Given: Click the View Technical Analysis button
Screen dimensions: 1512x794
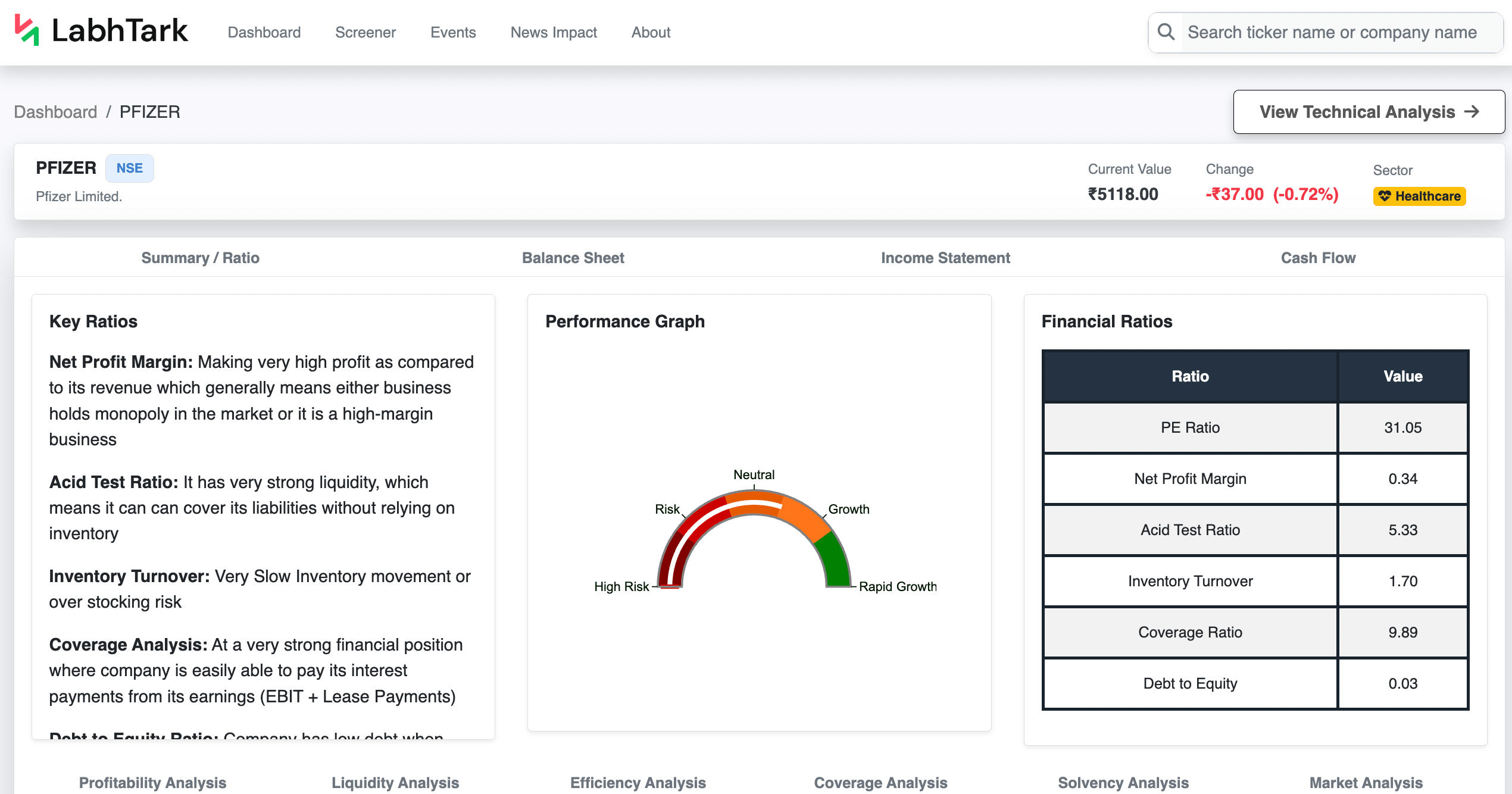Looking at the screenshot, I should point(1369,112).
